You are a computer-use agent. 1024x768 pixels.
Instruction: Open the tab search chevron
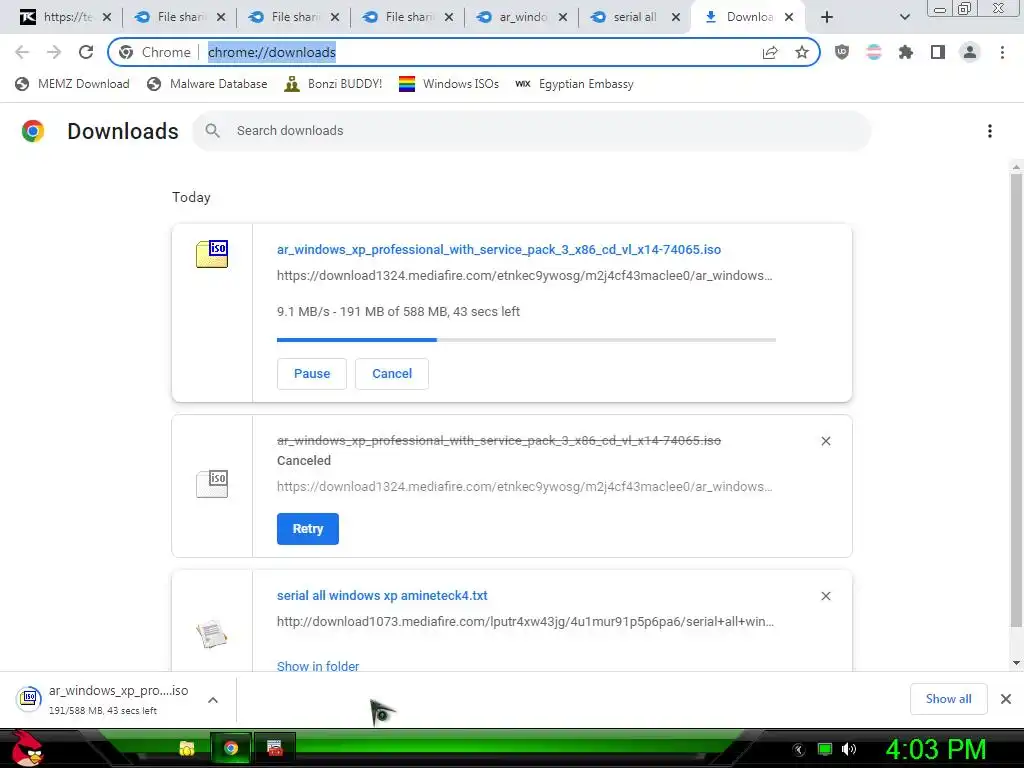[904, 17]
